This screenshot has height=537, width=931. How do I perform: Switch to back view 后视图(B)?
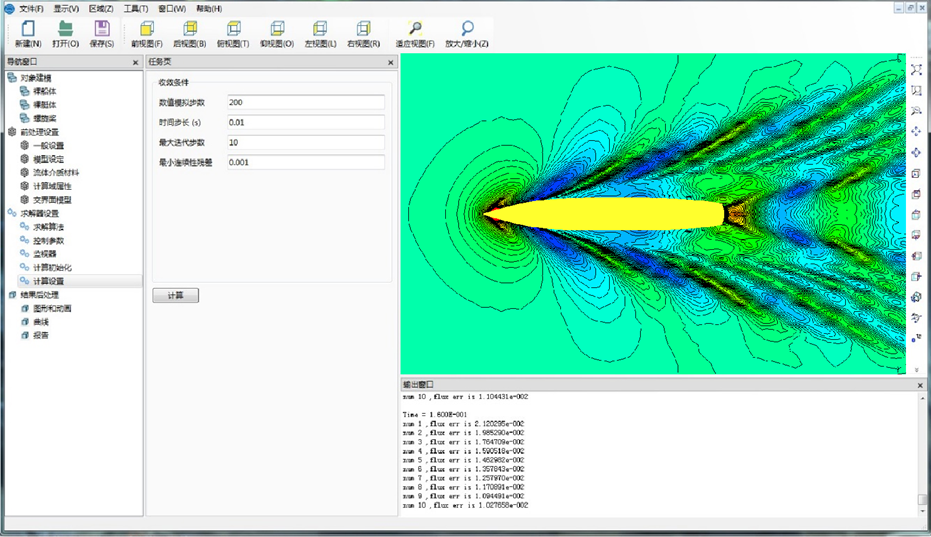pyautogui.click(x=189, y=34)
